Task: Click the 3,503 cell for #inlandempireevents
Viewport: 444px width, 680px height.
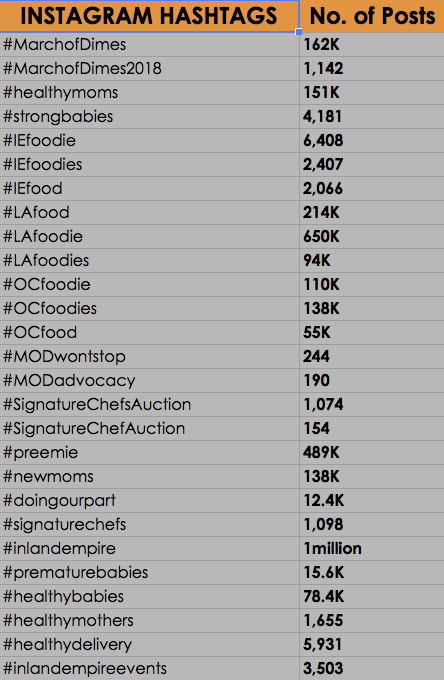Action: 372,668
